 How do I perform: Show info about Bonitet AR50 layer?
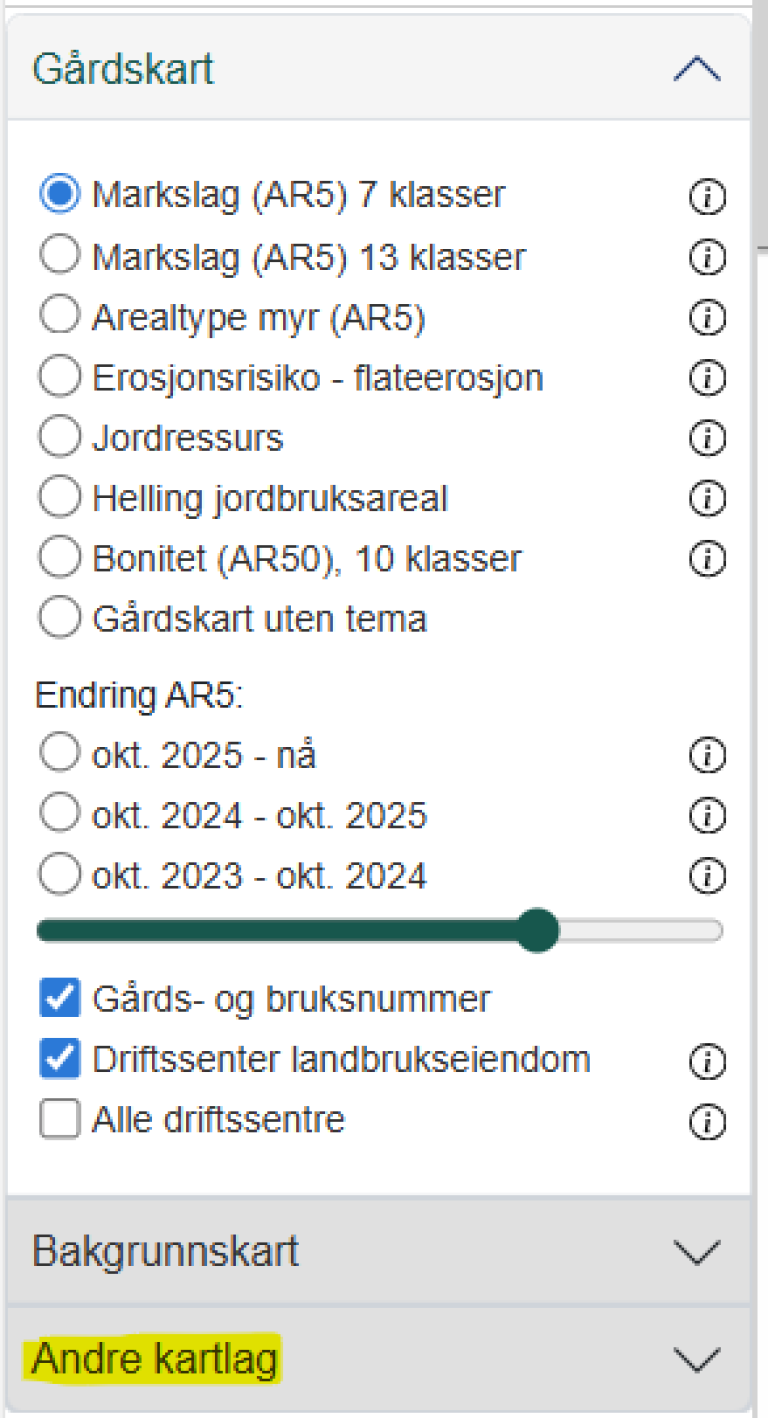pos(707,558)
